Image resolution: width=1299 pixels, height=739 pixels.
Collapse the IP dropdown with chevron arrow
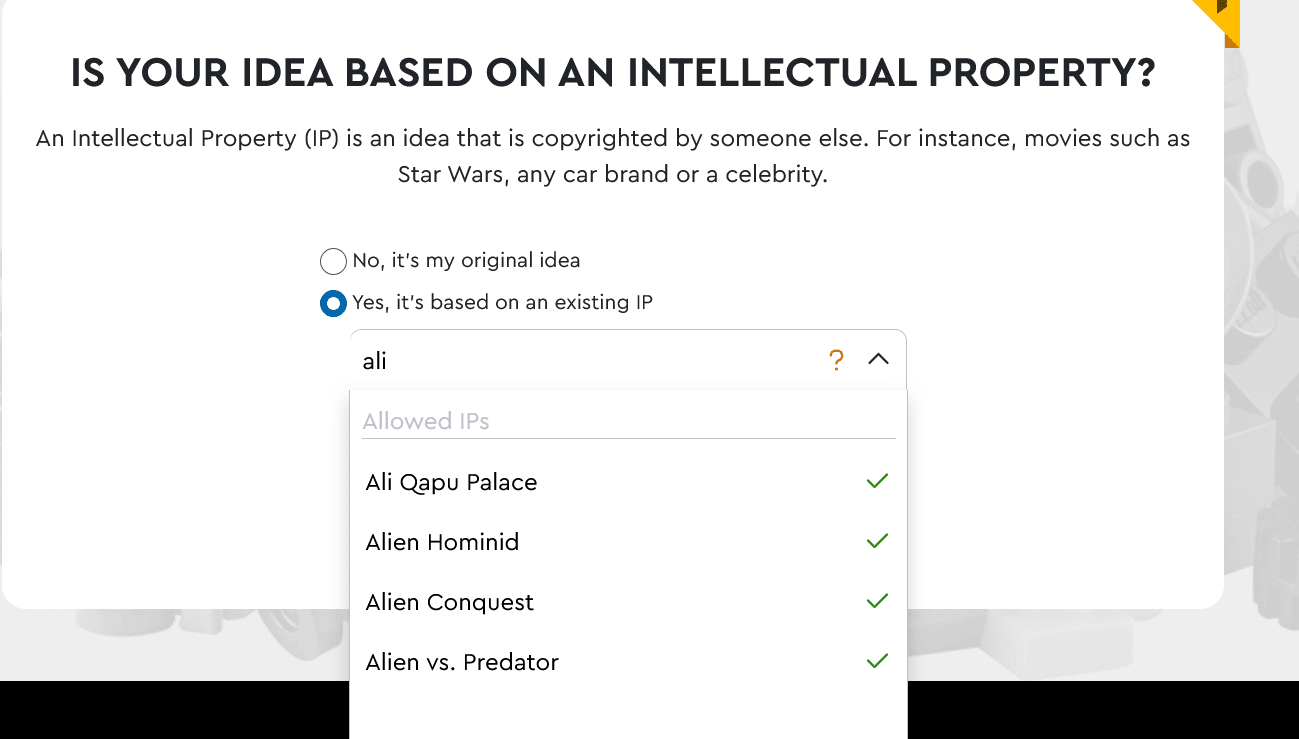pyautogui.click(x=878, y=359)
